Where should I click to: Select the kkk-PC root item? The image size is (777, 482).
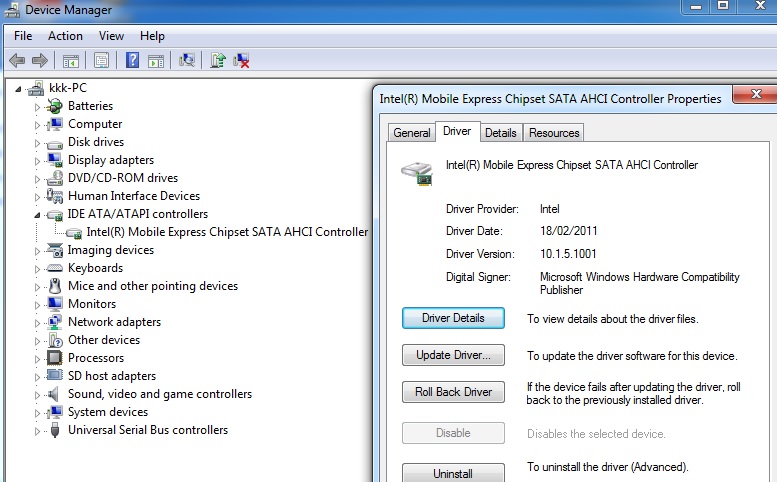point(68,88)
